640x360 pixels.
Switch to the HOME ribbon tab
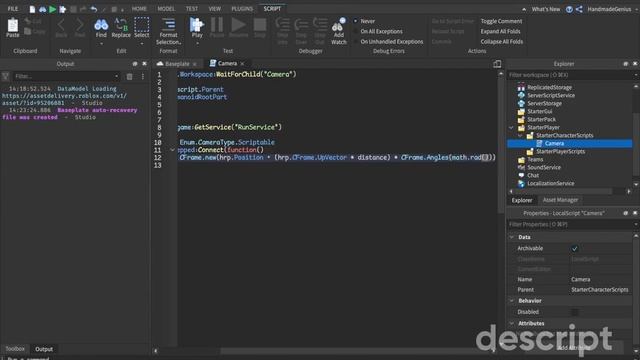tap(139, 9)
